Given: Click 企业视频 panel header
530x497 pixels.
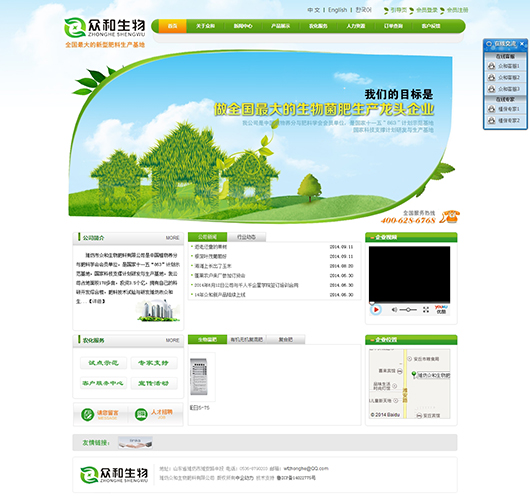Looking at the screenshot, I should 411,237.
